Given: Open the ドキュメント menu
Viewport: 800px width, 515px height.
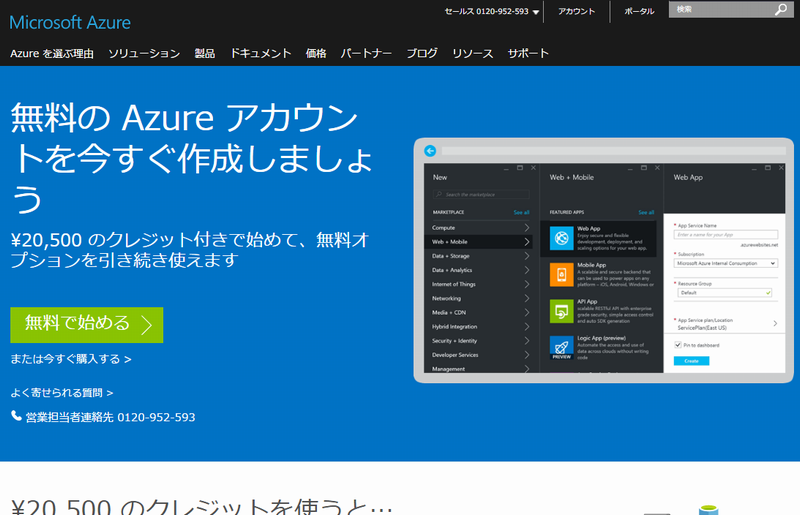Looking at the screenshot, I should coord(260,54).
